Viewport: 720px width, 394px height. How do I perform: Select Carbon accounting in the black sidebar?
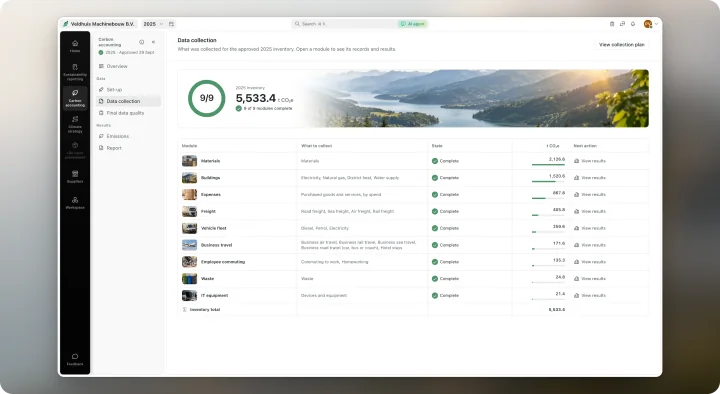pos(75,98)
